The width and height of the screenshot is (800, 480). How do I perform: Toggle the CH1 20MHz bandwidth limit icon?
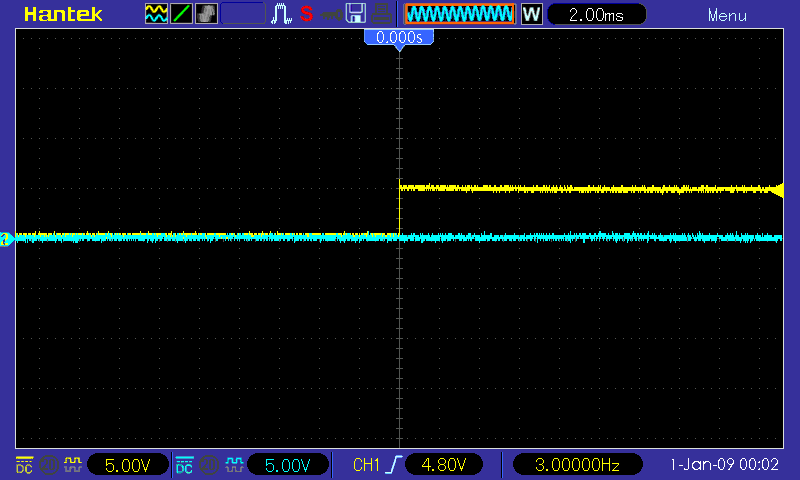tap(49, 465)
